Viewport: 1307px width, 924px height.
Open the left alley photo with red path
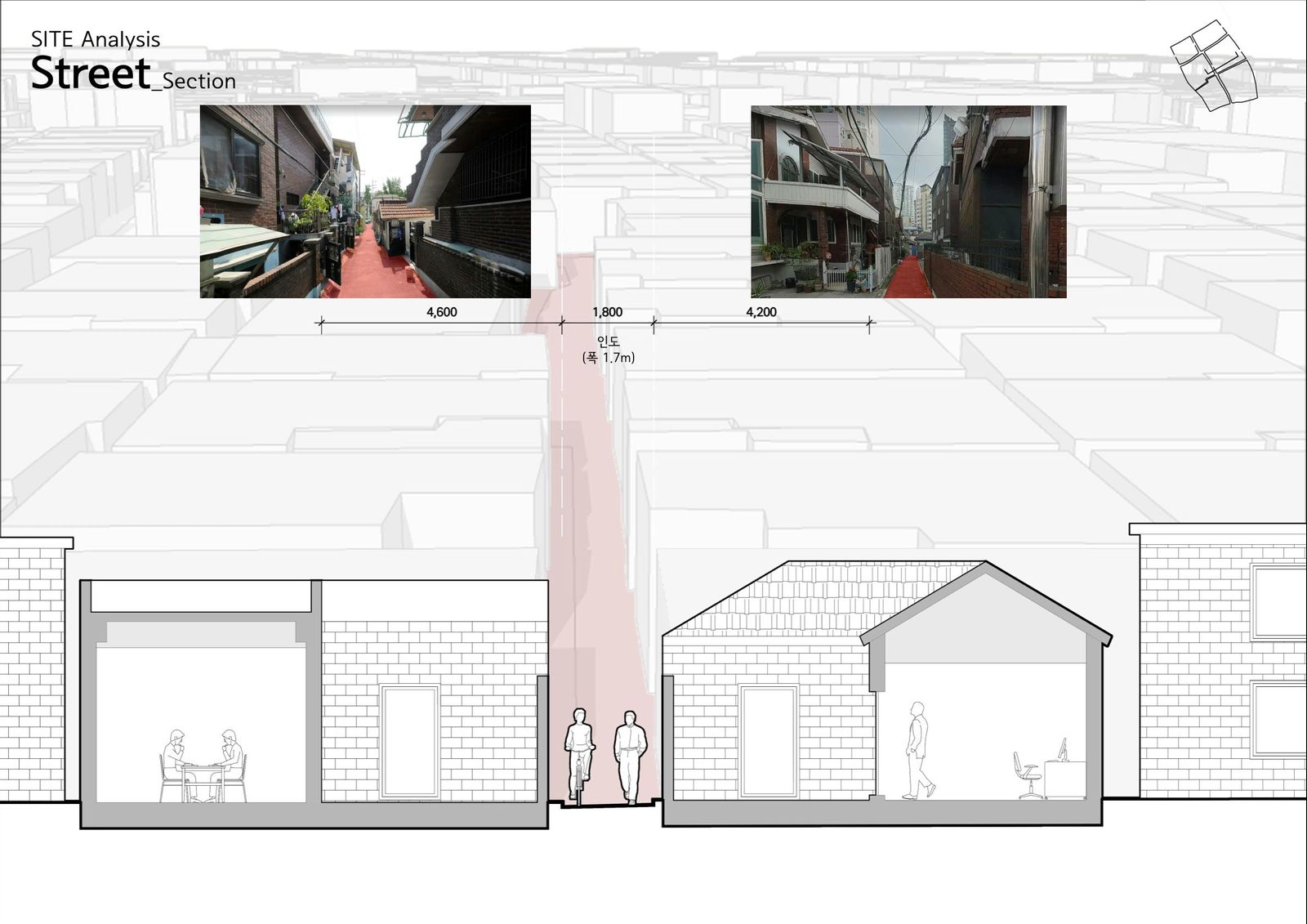pyautogui.click(x=365, y=201)
